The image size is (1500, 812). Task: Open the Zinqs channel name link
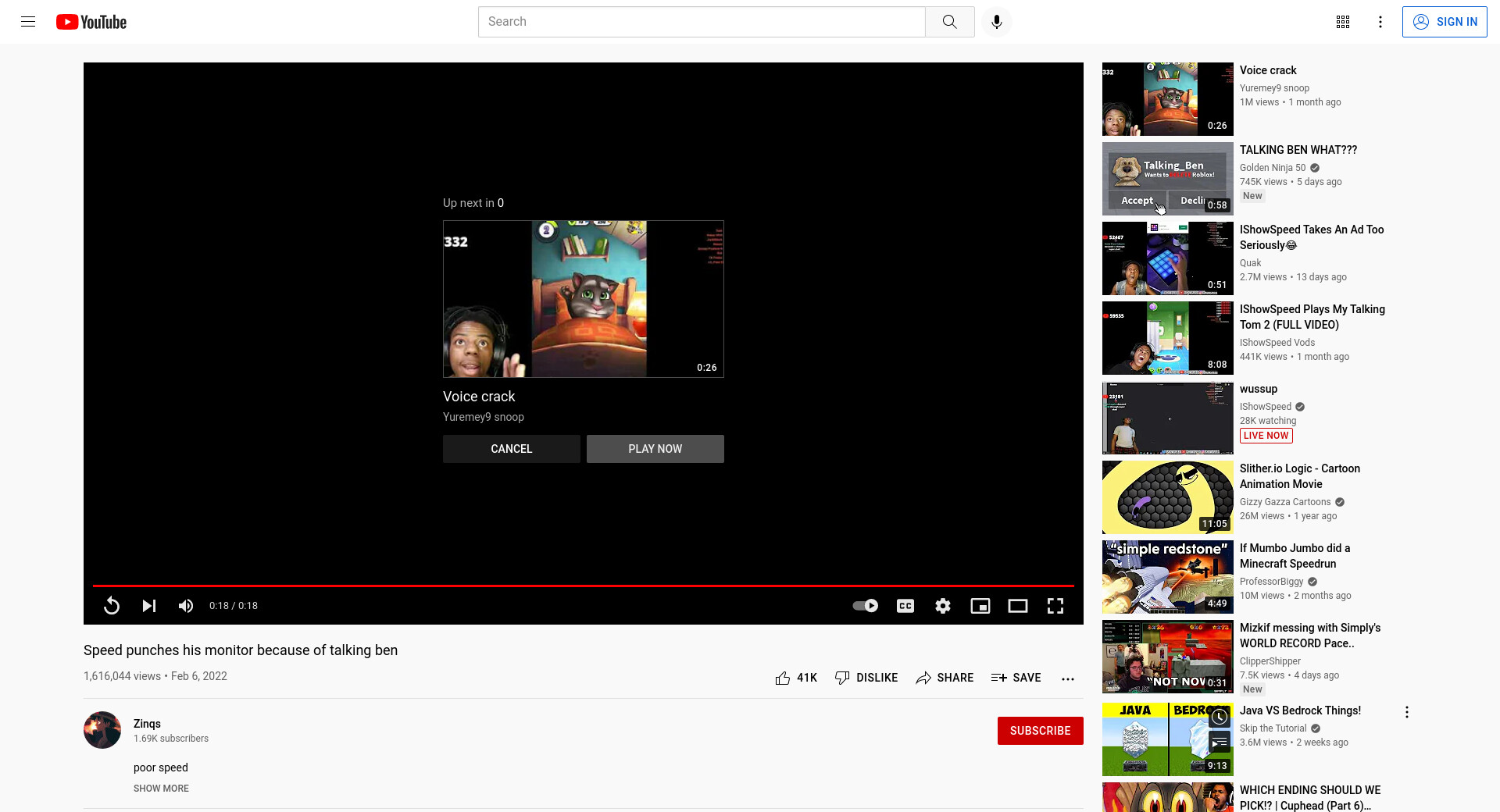point(147,724)
